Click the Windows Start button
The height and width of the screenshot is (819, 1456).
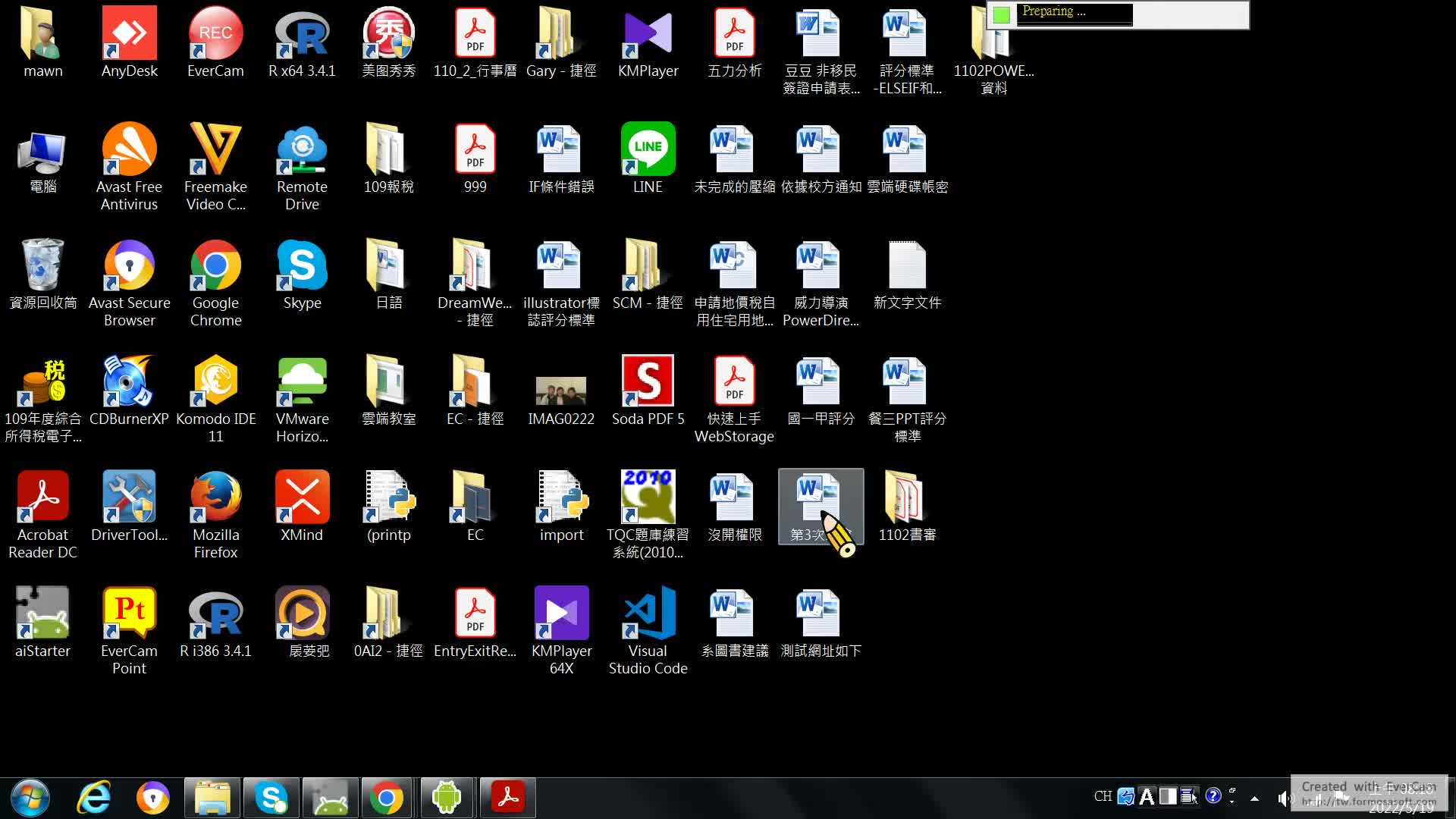pos(30,798)
